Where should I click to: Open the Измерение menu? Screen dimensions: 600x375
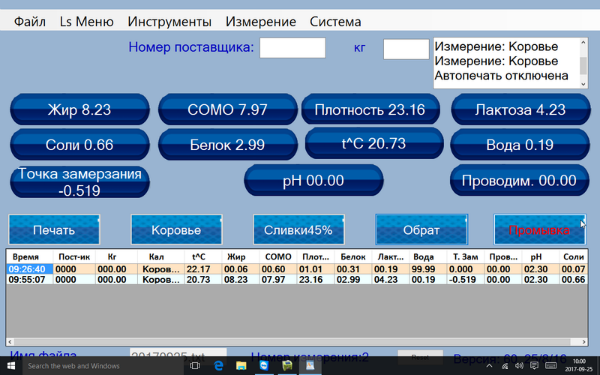point(261,21)
